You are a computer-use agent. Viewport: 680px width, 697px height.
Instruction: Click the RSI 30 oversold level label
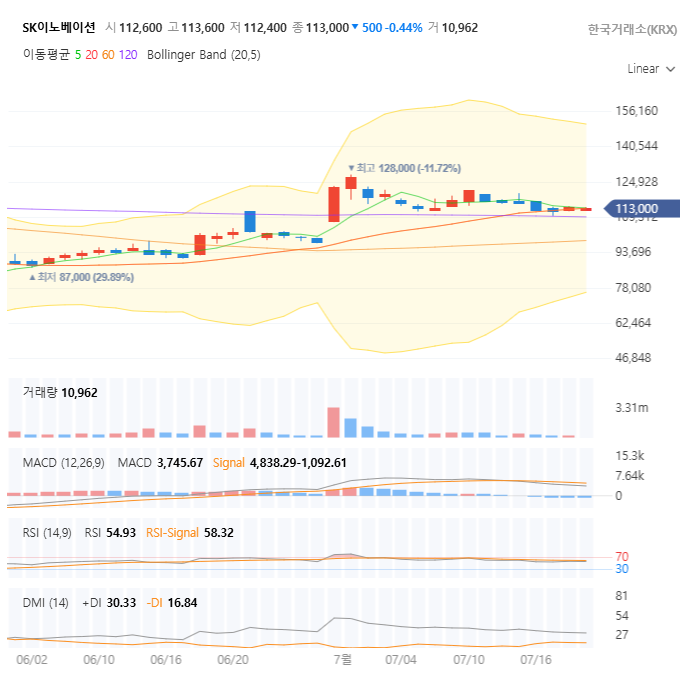click(622, 569)
